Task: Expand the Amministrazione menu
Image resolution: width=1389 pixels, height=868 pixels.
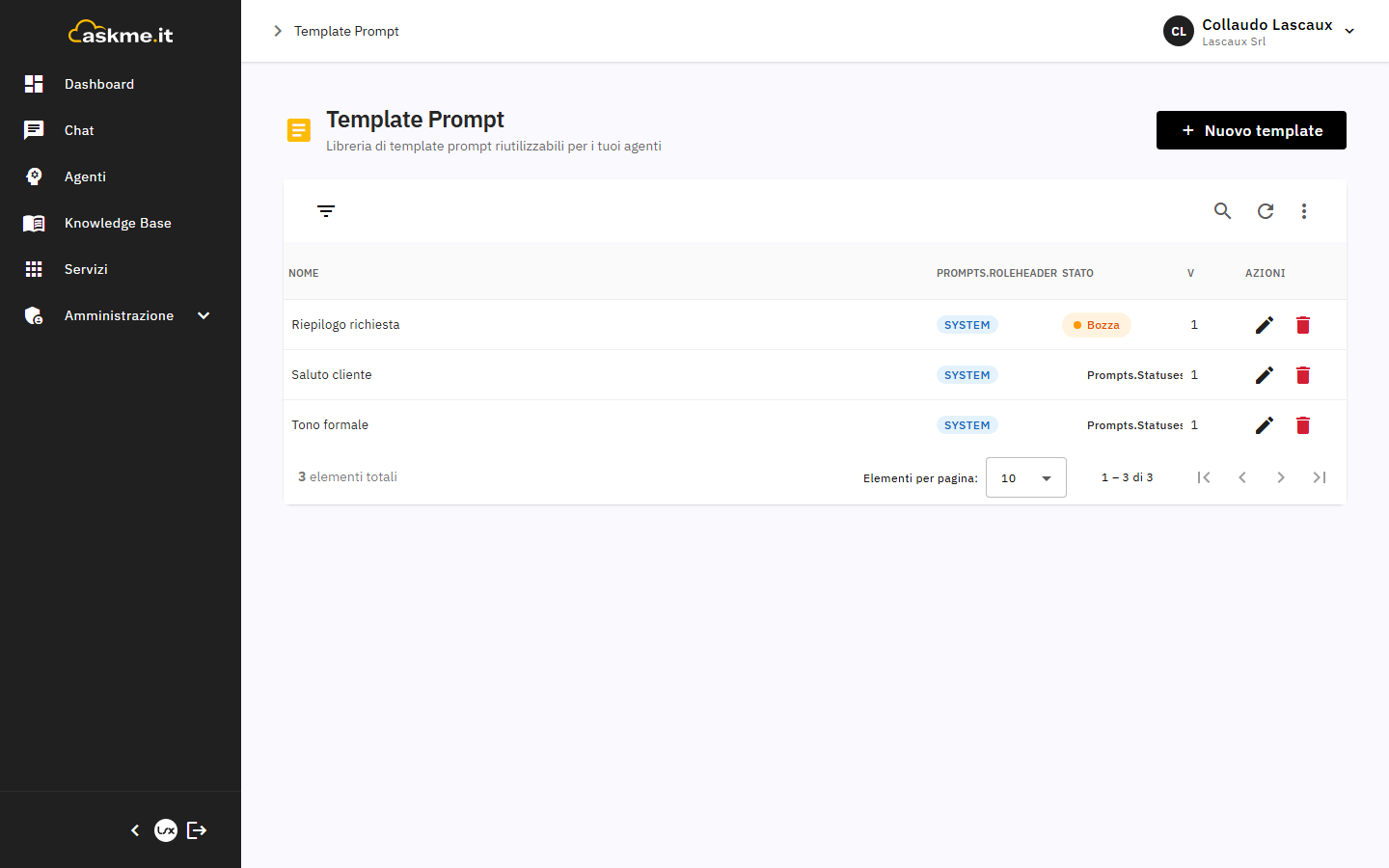Action: (x=121, y=315)
